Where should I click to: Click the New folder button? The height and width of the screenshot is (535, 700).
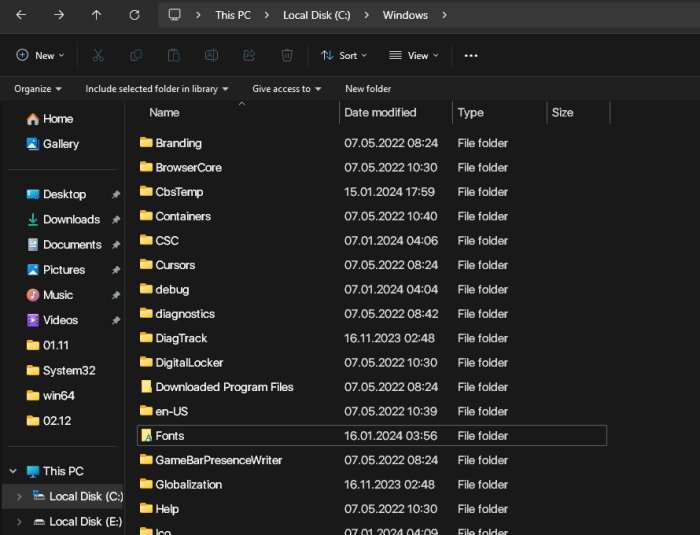click(x=368, y=89)
